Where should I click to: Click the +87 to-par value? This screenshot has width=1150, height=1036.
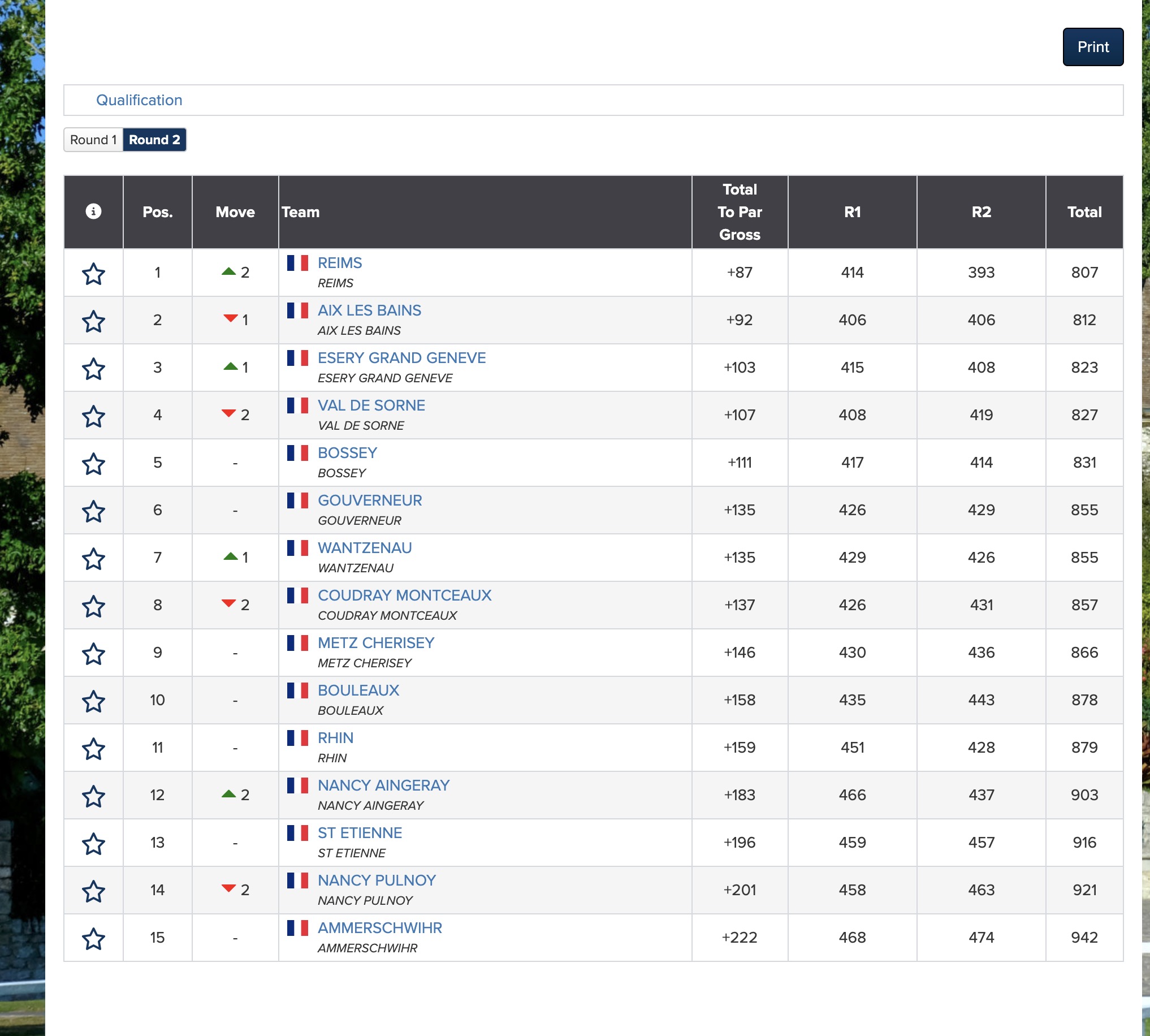click(740, 273)
